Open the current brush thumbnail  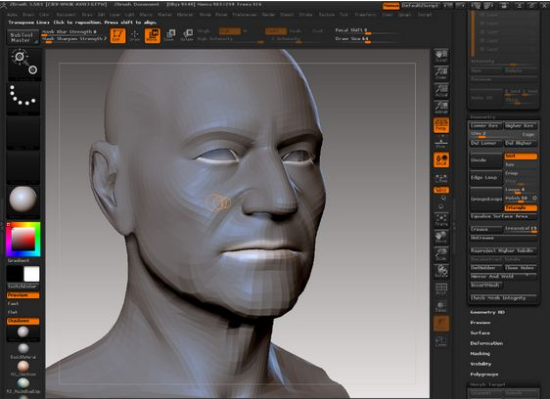point(24,65)
